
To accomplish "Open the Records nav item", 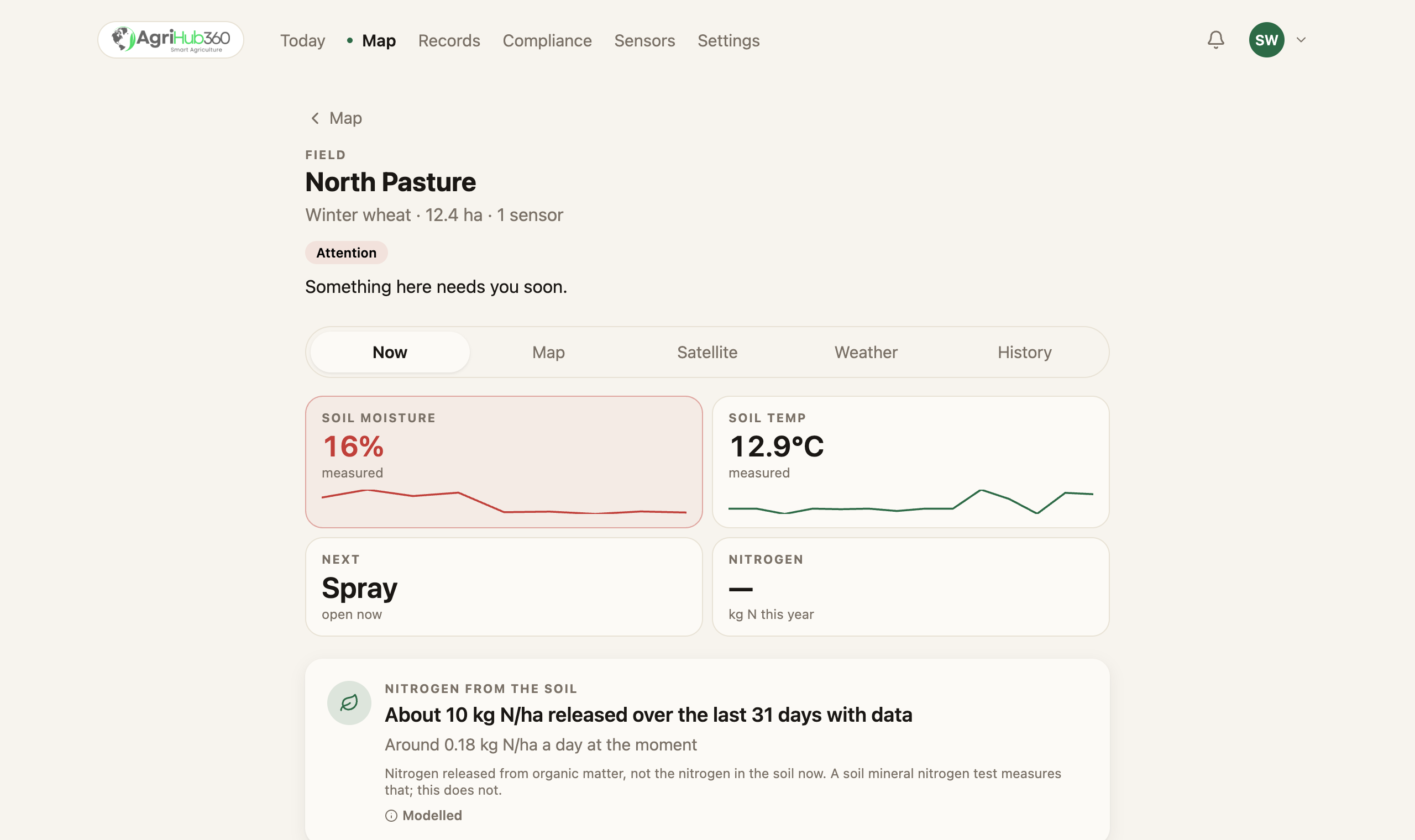I will click(x=449, y=40).
